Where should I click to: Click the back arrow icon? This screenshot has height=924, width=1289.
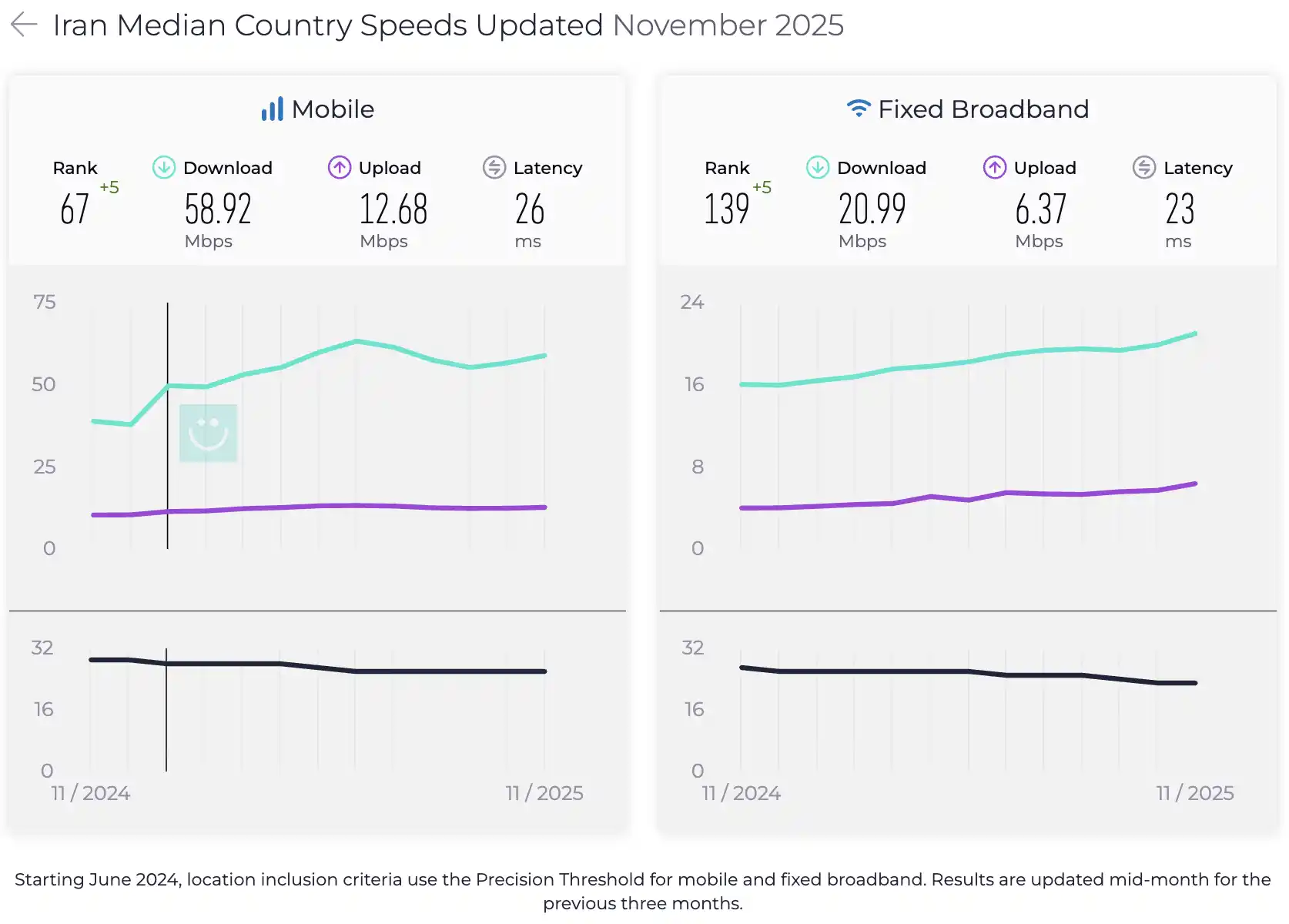[x=24, y=25]
